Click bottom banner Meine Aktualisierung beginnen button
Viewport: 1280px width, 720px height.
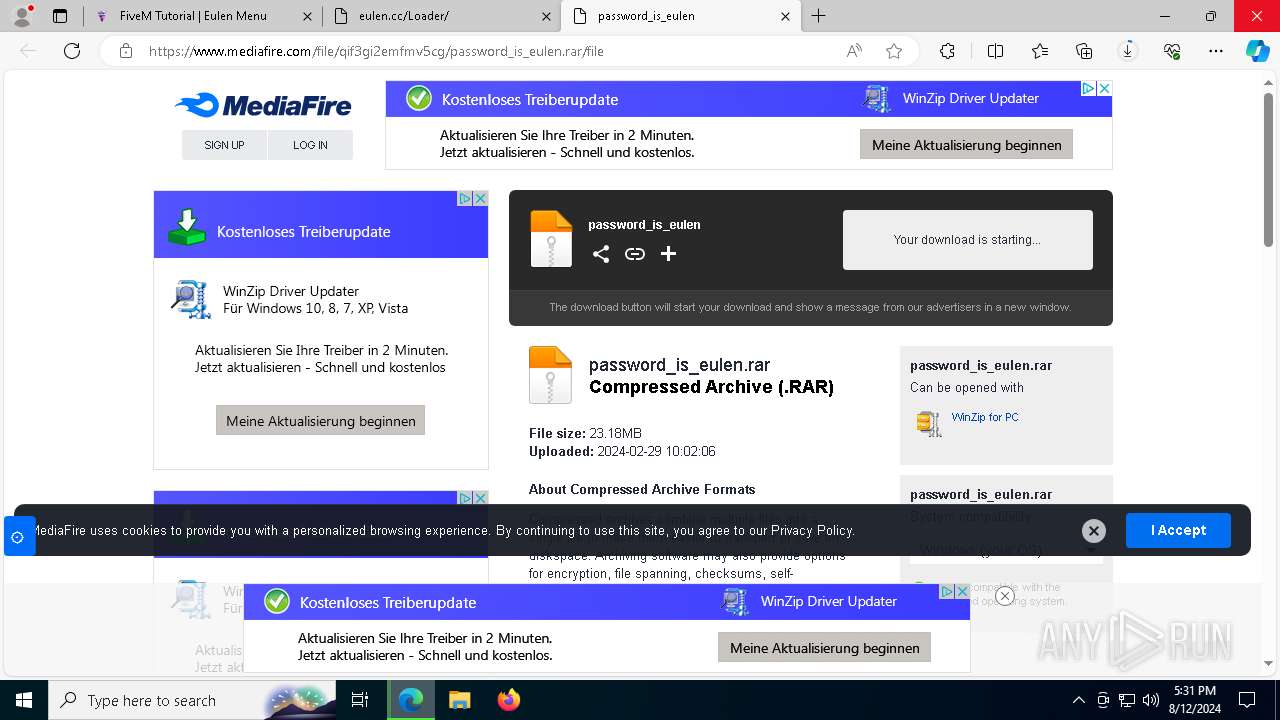pos(824,648)
